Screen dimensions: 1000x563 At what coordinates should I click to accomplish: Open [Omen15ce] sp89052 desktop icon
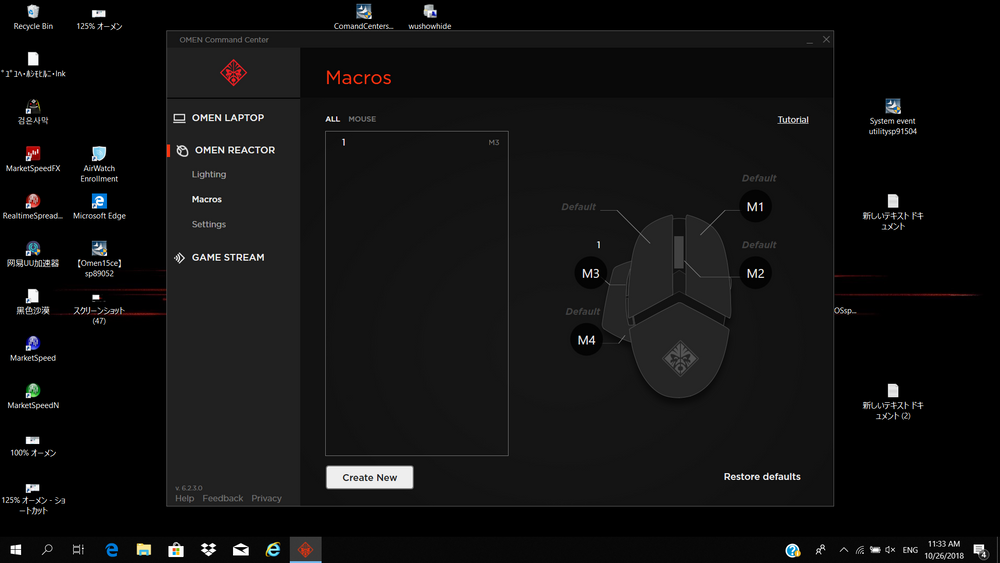[99, 259]
